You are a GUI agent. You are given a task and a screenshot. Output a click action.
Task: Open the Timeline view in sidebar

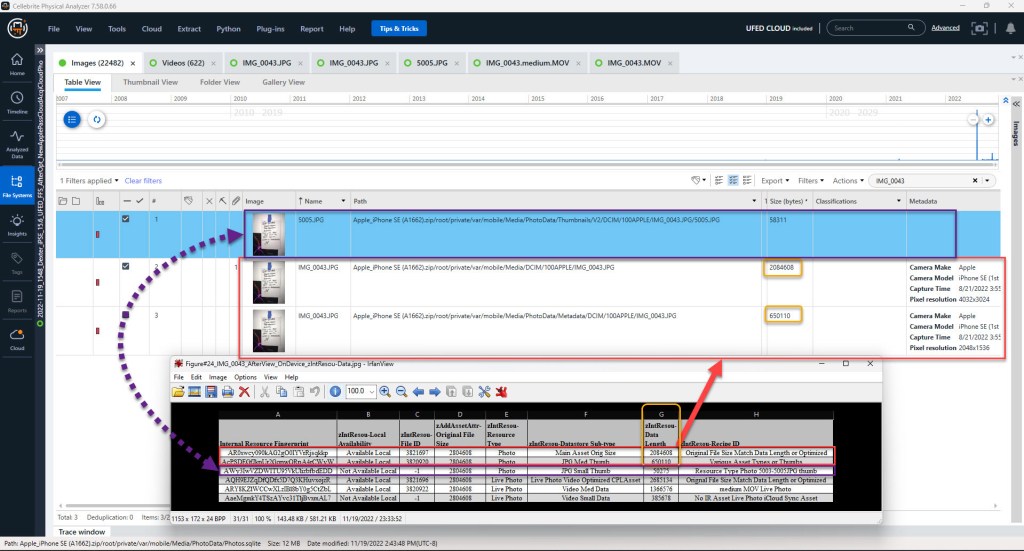(x=17, y=102)
